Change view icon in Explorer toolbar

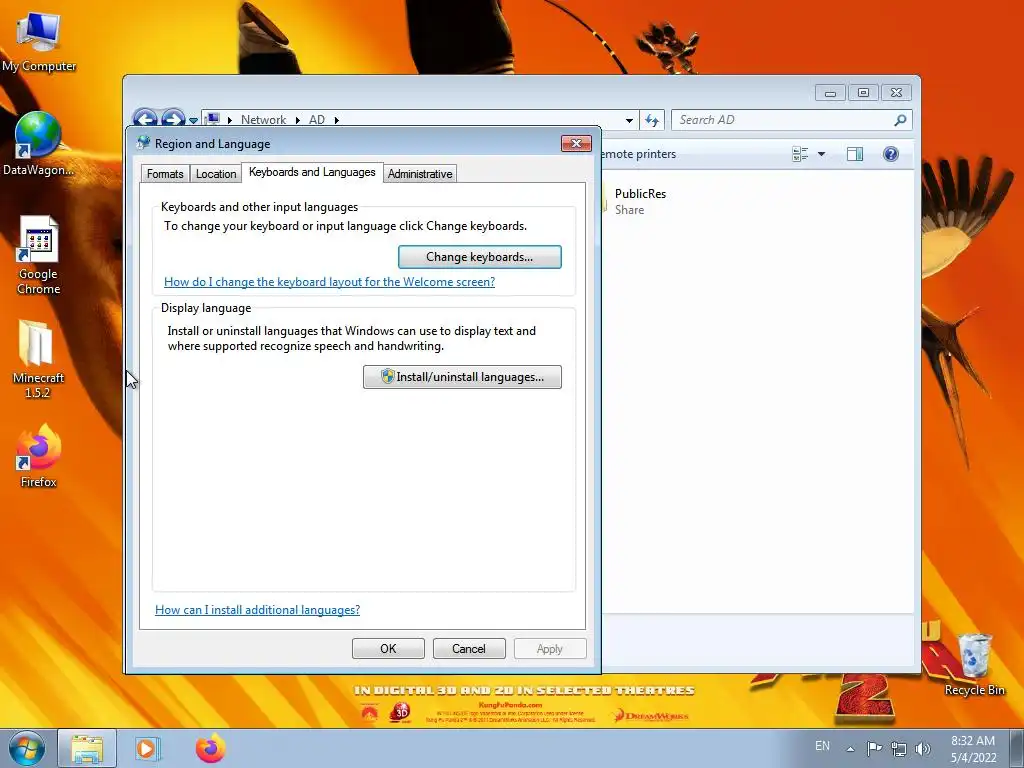point(800,154)
